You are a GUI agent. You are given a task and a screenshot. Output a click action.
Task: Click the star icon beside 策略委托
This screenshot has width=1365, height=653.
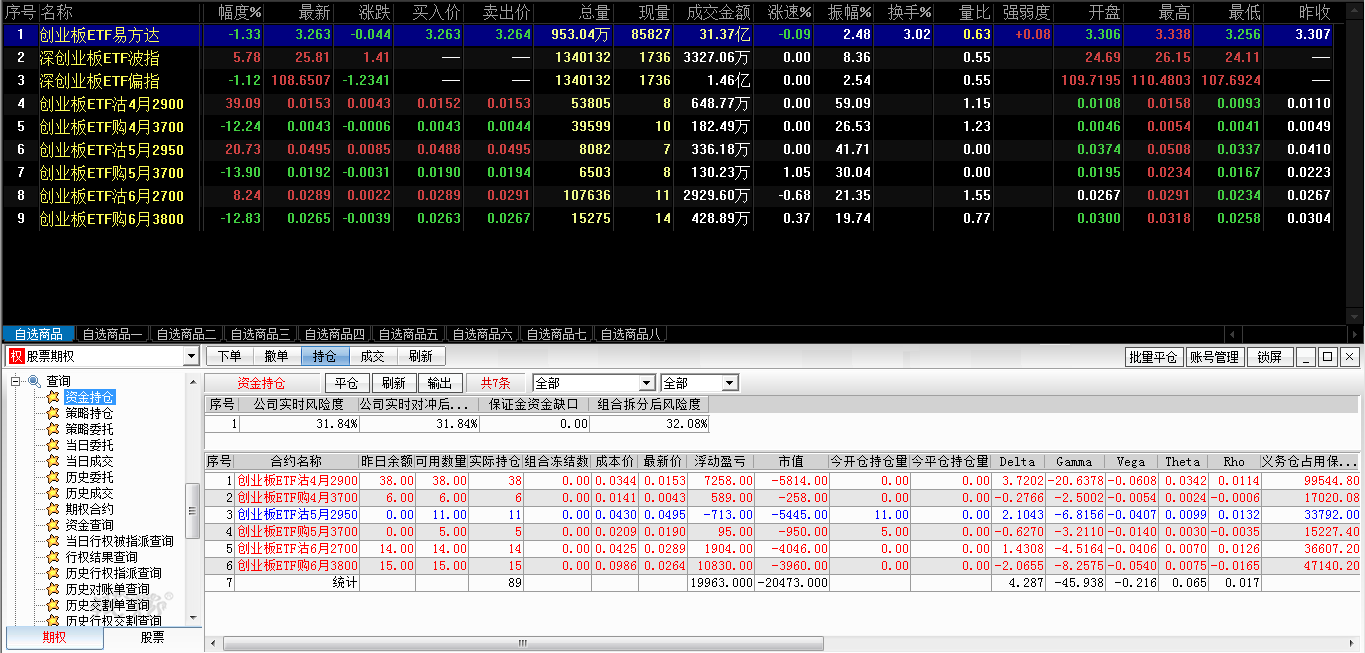point(53,429)
